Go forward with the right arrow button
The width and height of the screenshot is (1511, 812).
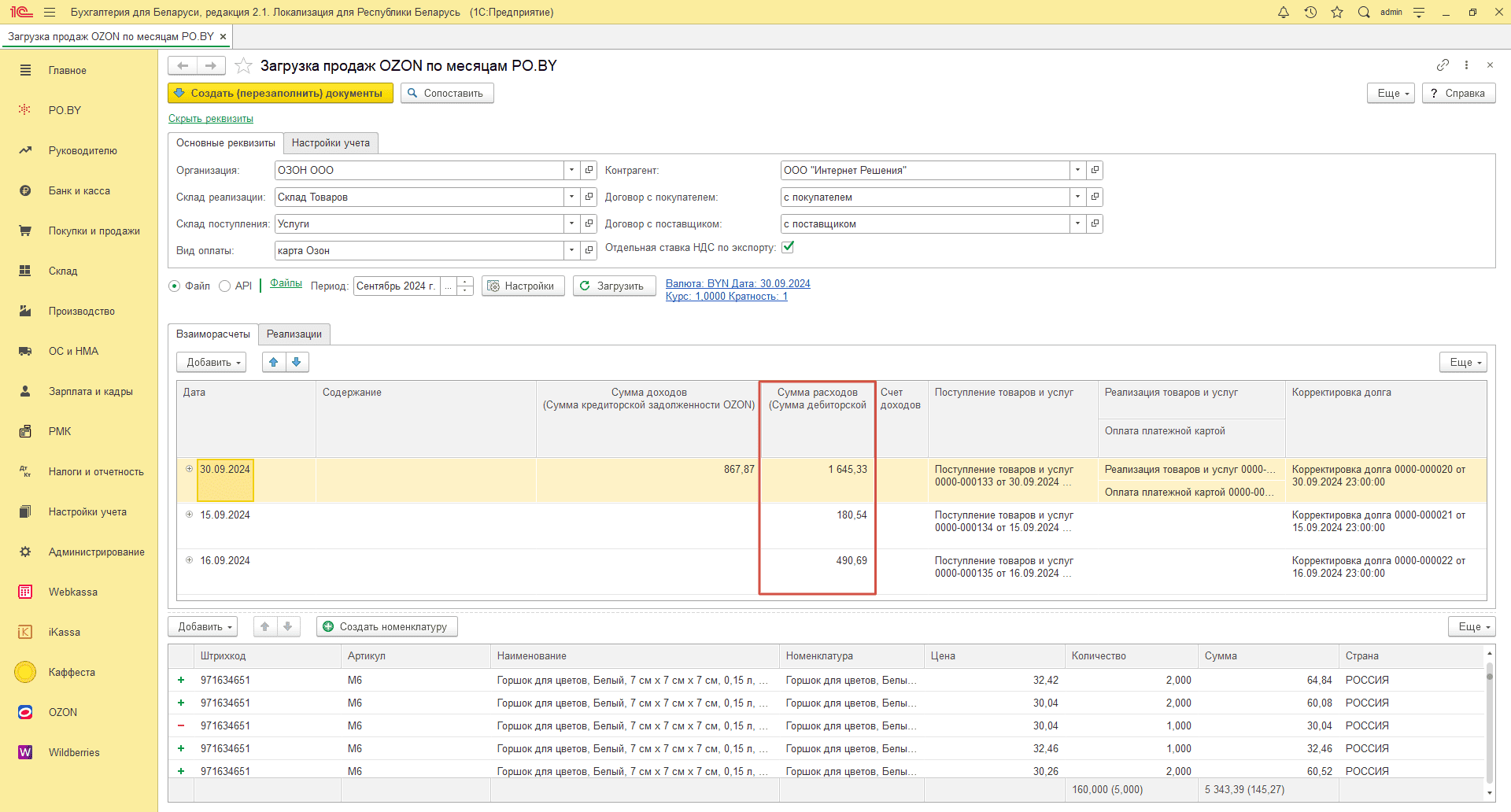click(211, 65)
